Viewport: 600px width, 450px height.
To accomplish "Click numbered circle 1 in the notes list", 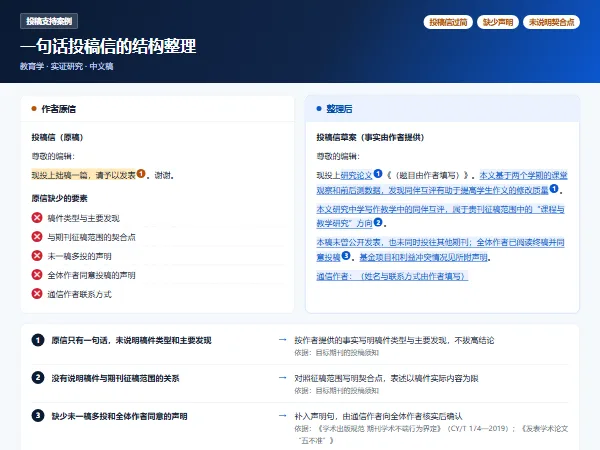I will click(x=38, y=340).
